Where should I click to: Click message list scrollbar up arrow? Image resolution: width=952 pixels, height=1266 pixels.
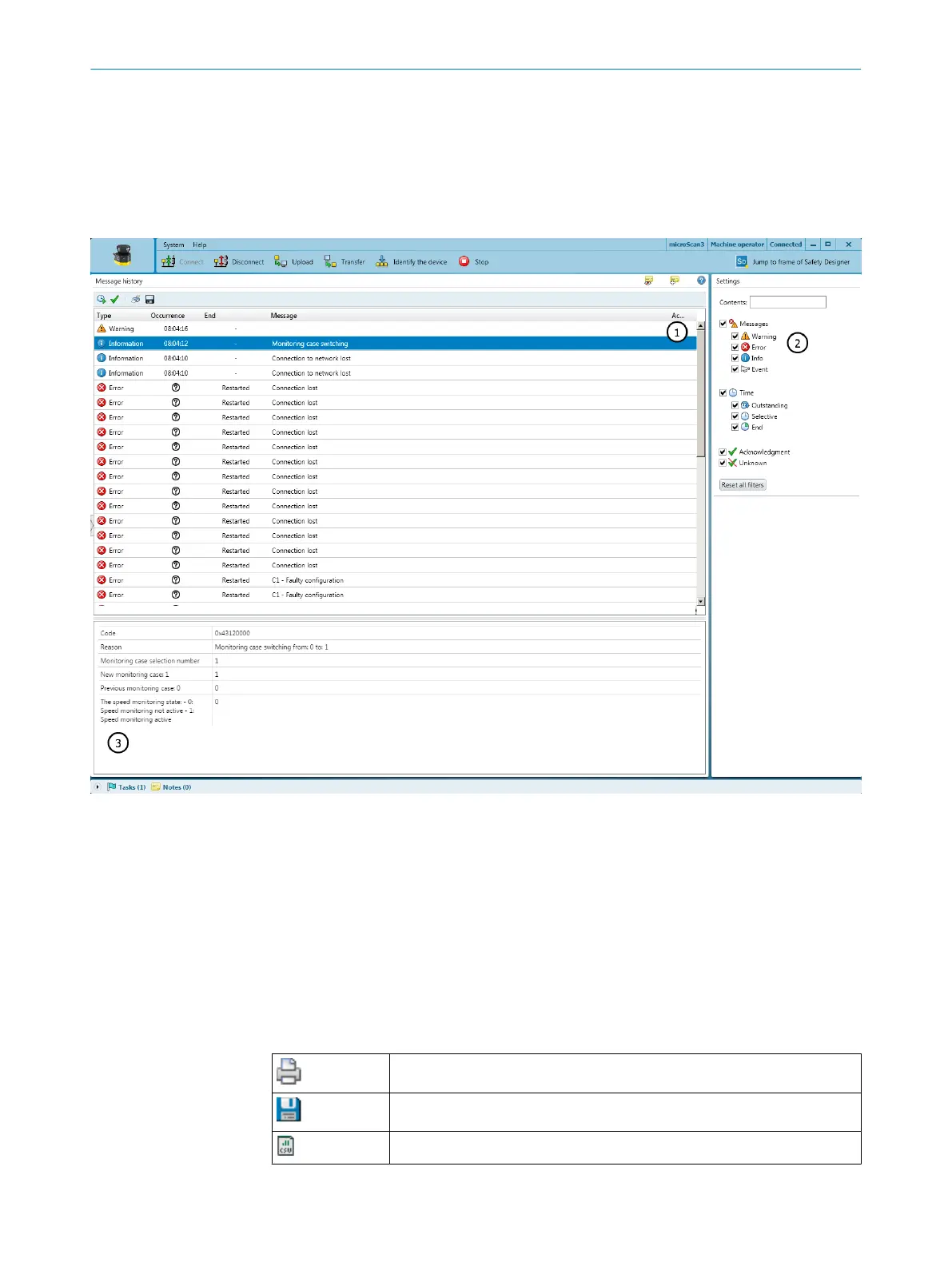701,325
